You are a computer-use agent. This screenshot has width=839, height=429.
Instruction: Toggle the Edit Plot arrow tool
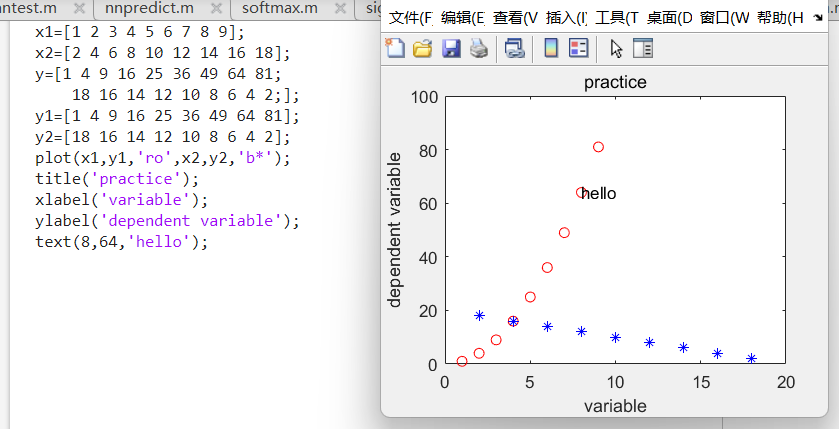point(616,48)
